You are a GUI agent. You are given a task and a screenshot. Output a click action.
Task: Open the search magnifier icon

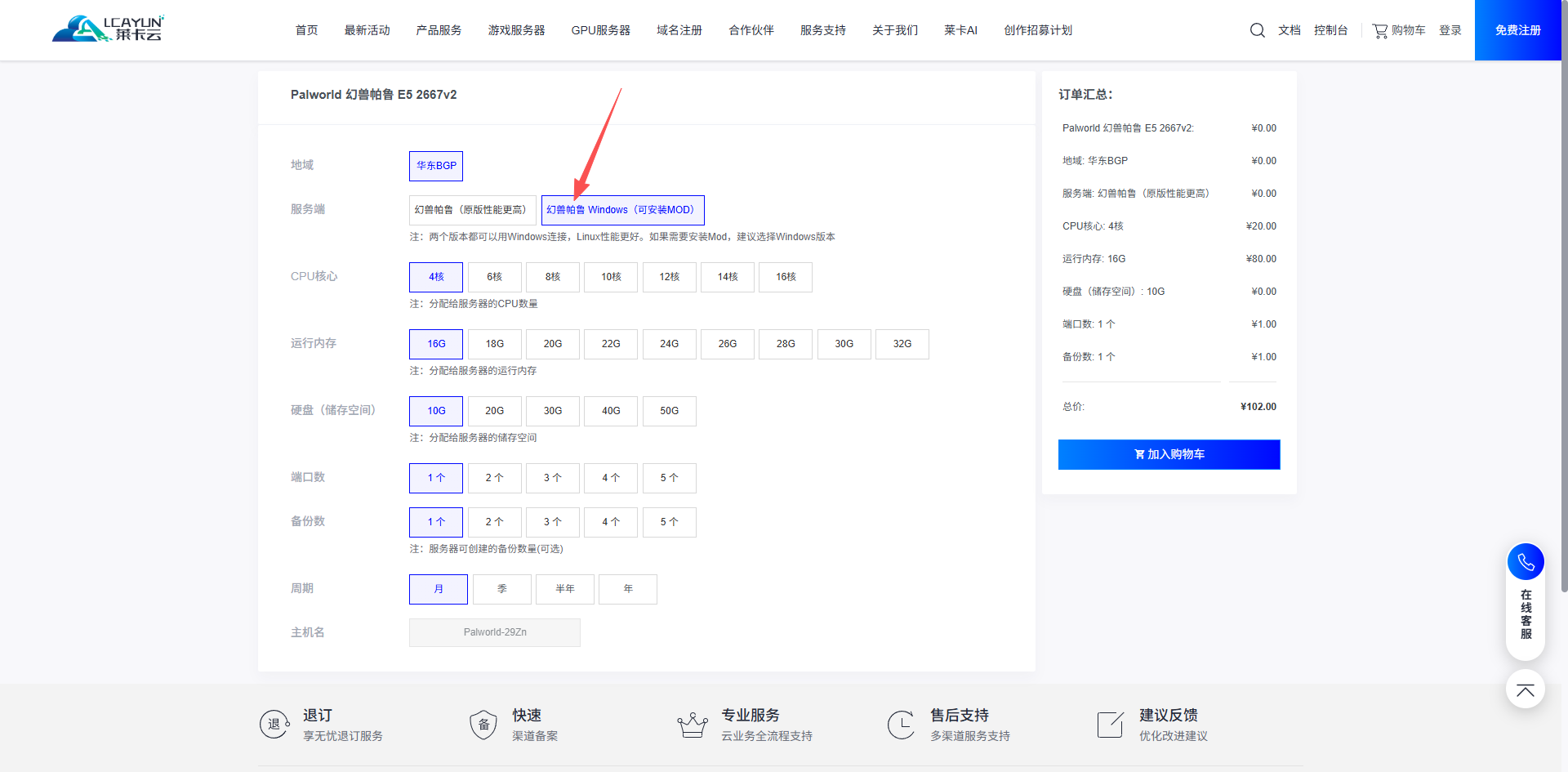click(1258, 30)
